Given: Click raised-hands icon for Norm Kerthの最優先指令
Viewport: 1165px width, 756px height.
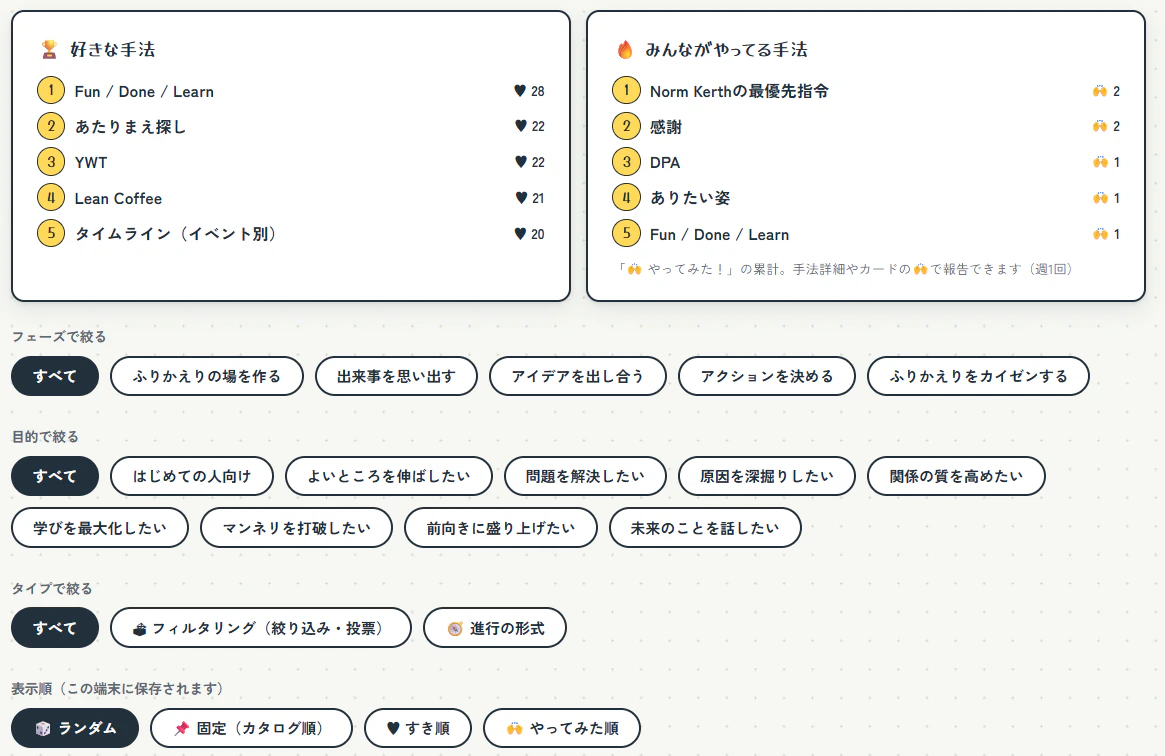Looking at the screenshot, I should [x=1100, y=91].
